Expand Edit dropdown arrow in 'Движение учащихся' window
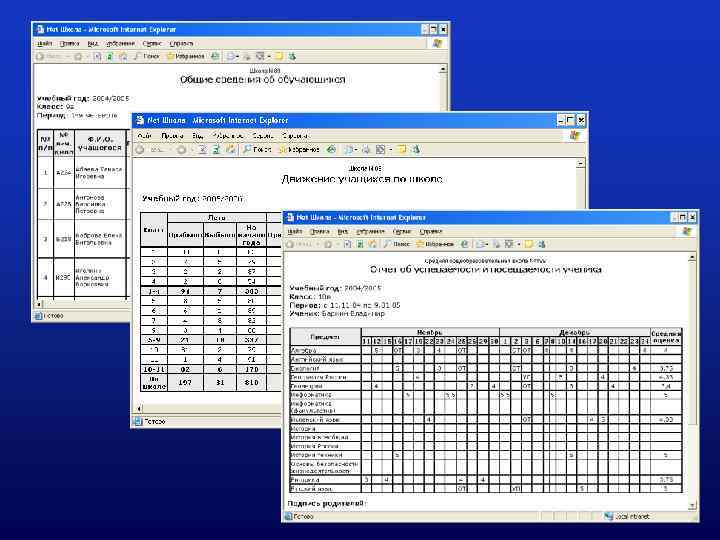720x540 pixels. pos(391,150)
